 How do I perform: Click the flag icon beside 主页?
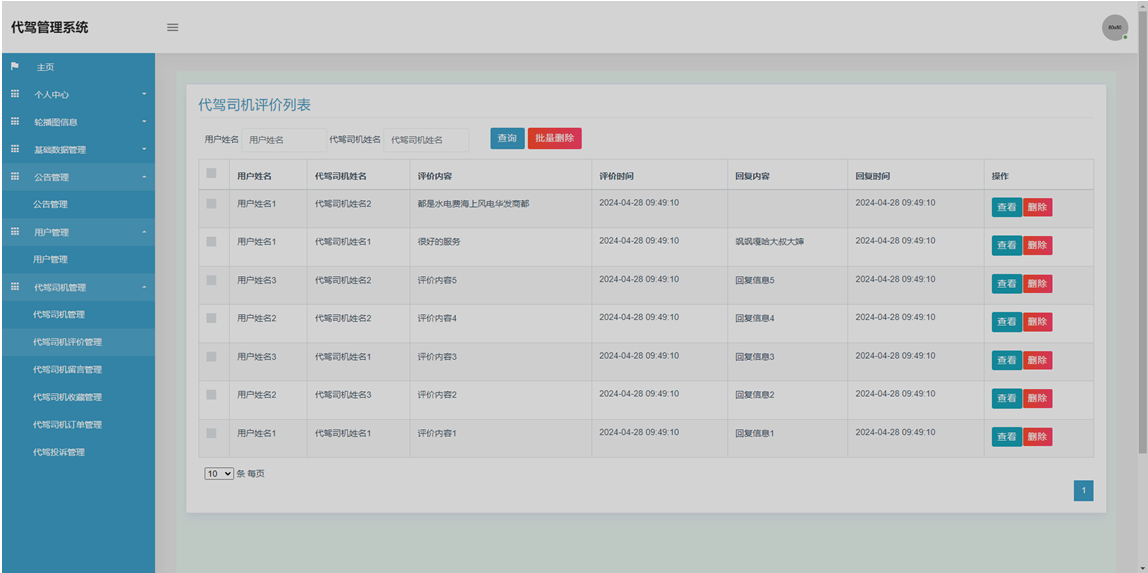[x=15, y=67]
